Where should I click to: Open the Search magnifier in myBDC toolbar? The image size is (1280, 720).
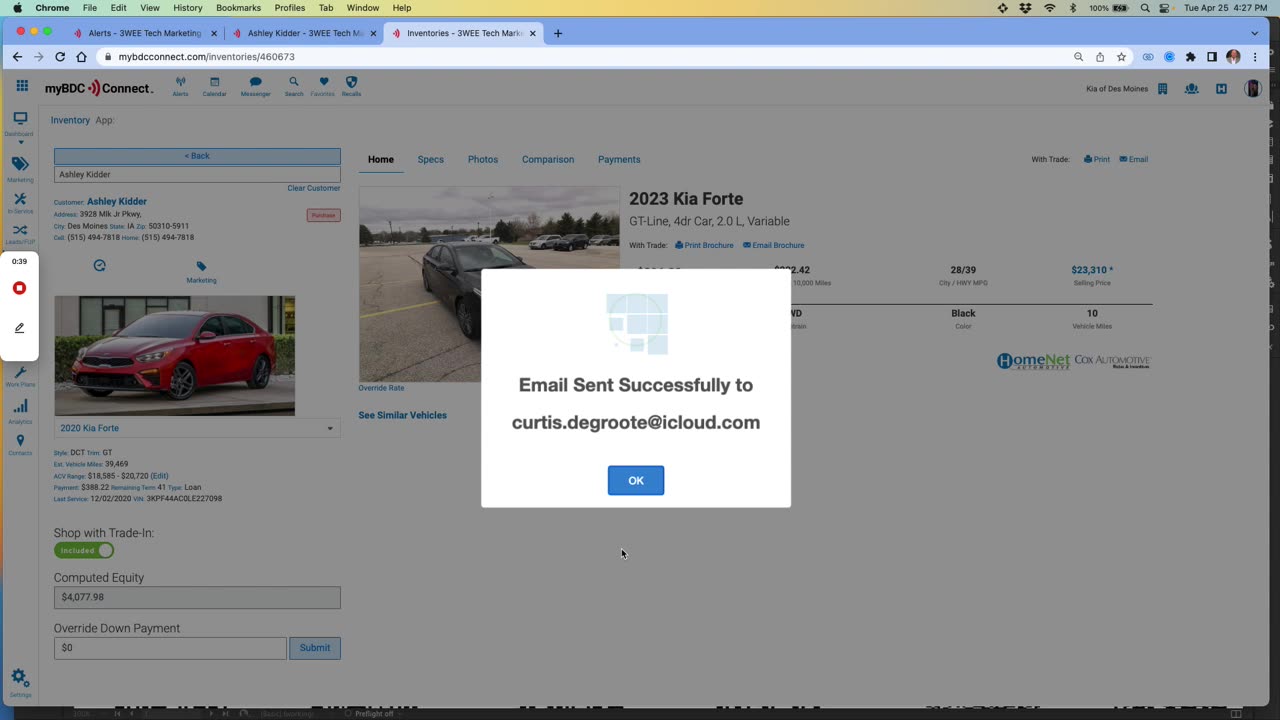(293, 86)
